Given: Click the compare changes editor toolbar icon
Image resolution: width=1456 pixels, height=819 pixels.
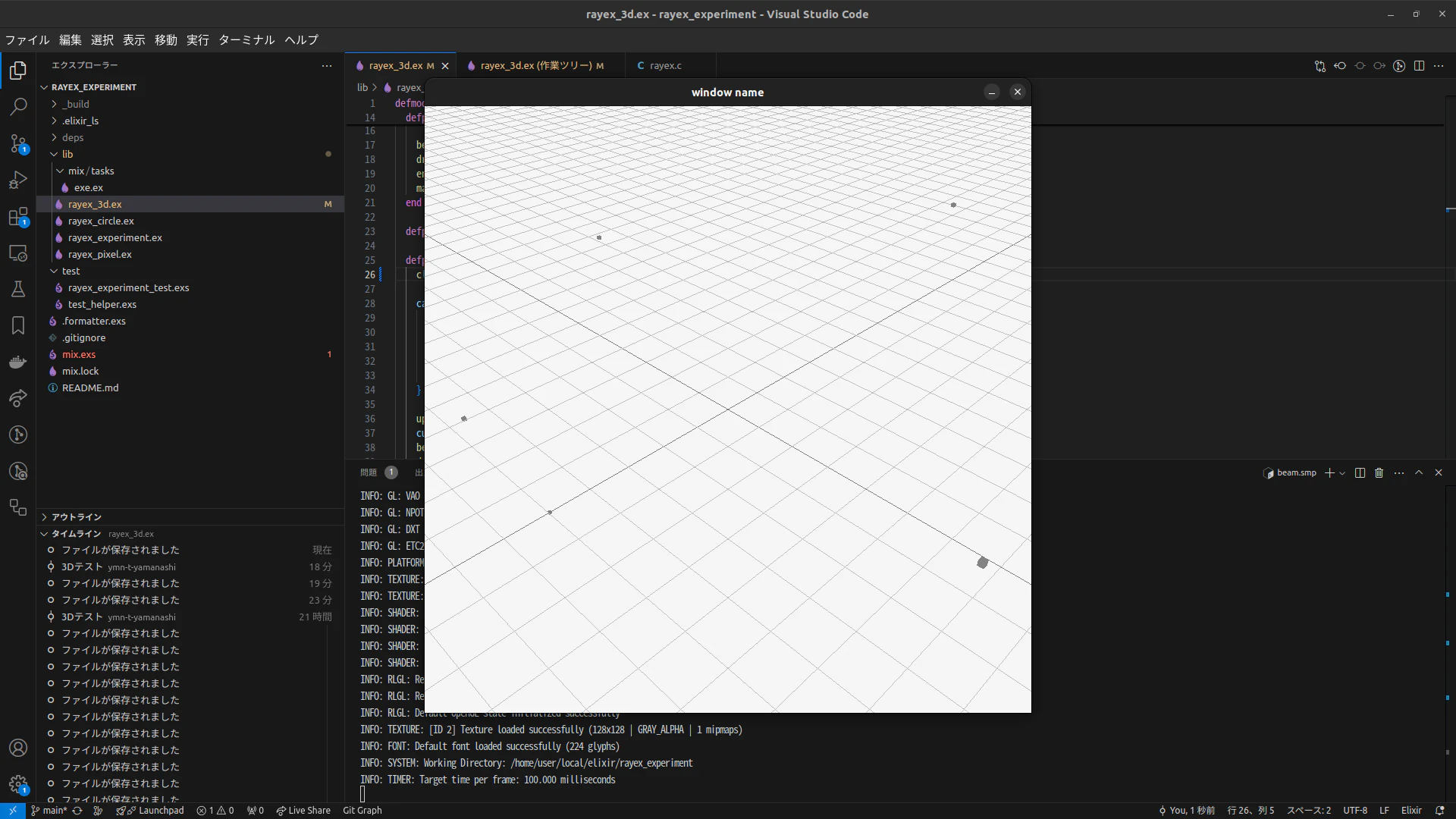Looking at the screenshot, I should [1320, 66].
